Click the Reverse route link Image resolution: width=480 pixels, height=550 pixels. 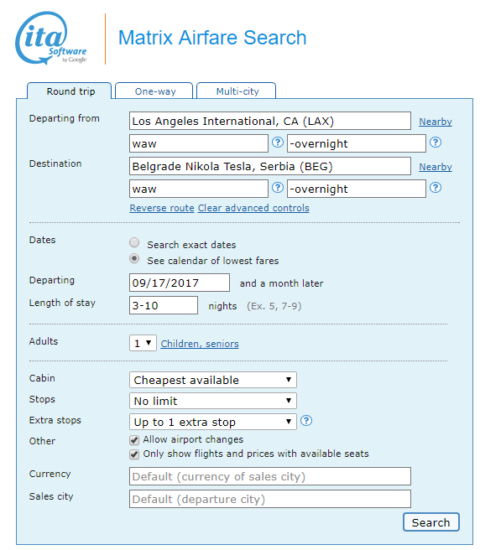pos(162,208)
